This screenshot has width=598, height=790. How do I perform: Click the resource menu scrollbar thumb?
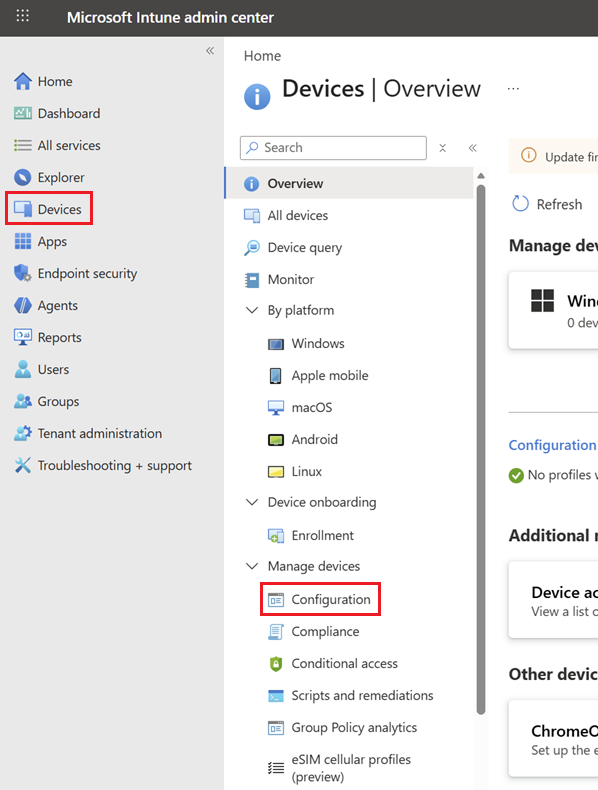click(481, 449)
